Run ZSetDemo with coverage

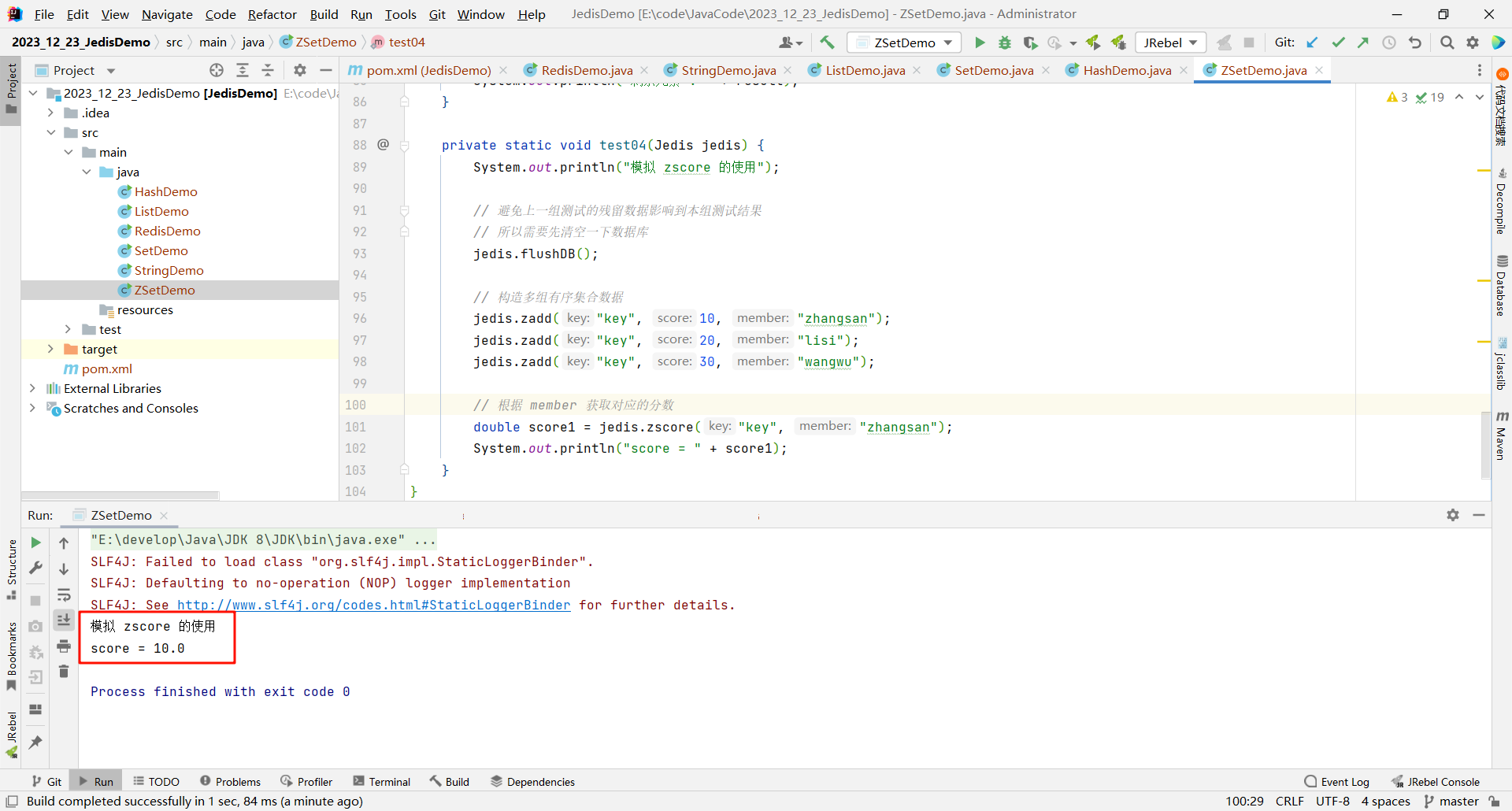coord(1030,43)
